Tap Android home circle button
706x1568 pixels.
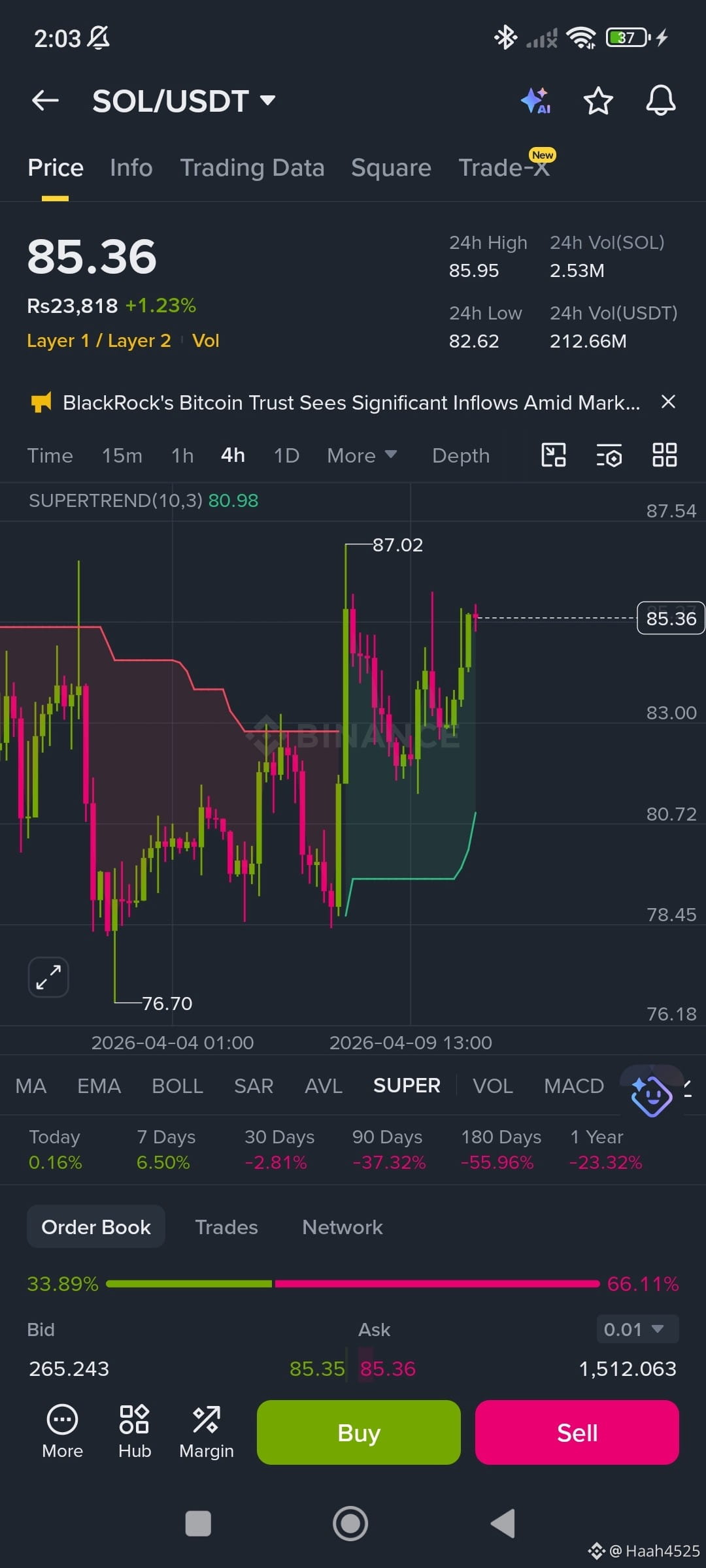coord(350,1524)
